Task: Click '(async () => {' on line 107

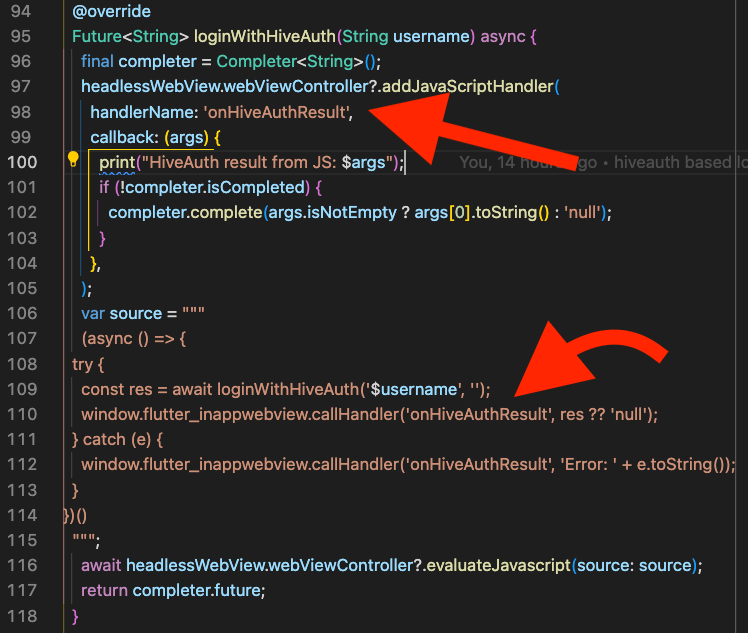Action: pyautogui.click(x=134, y=339)
